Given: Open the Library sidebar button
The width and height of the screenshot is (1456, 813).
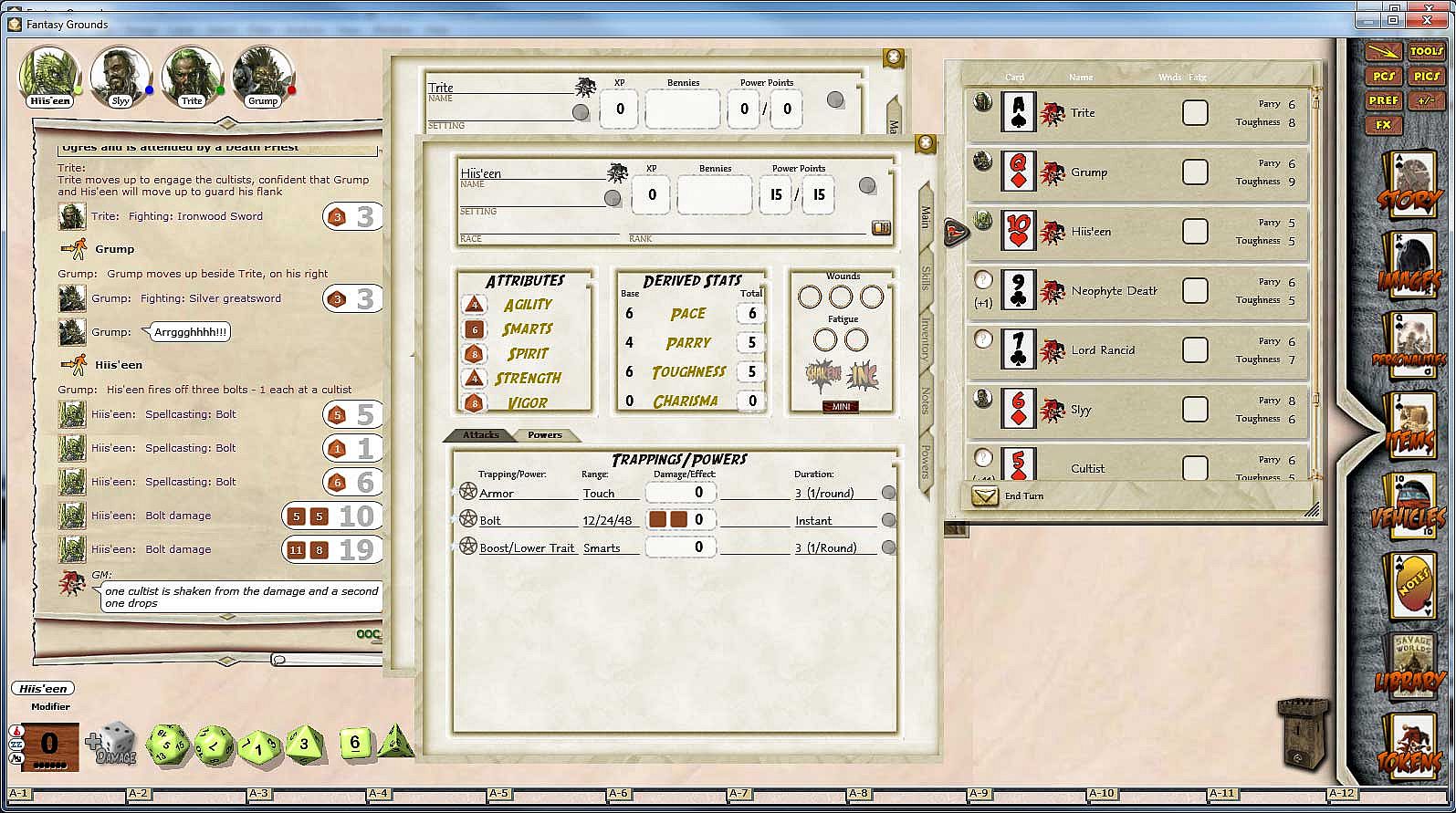Looking at the screenshot, I should [1411, 668].
